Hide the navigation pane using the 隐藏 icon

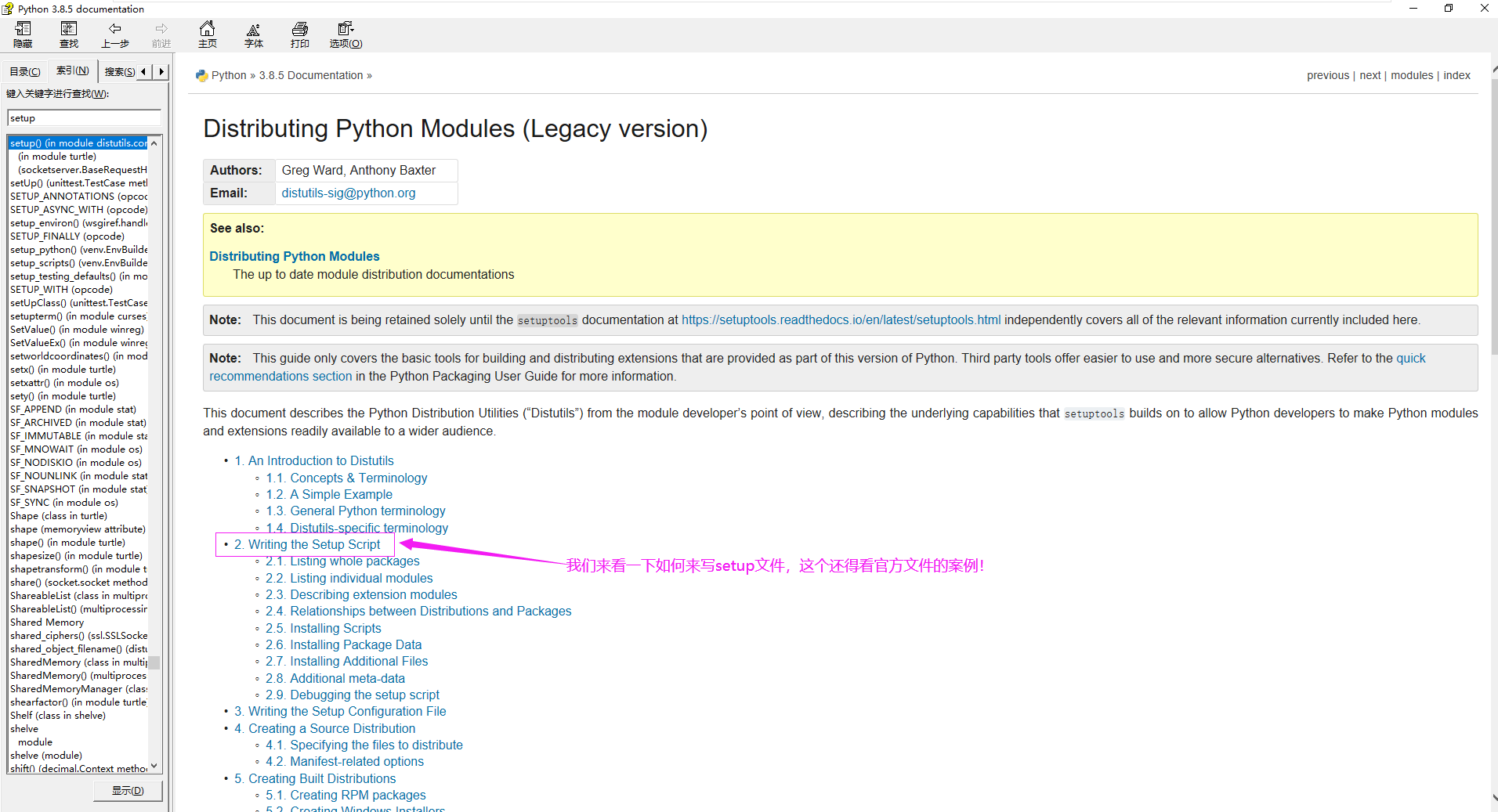[23, 34]
